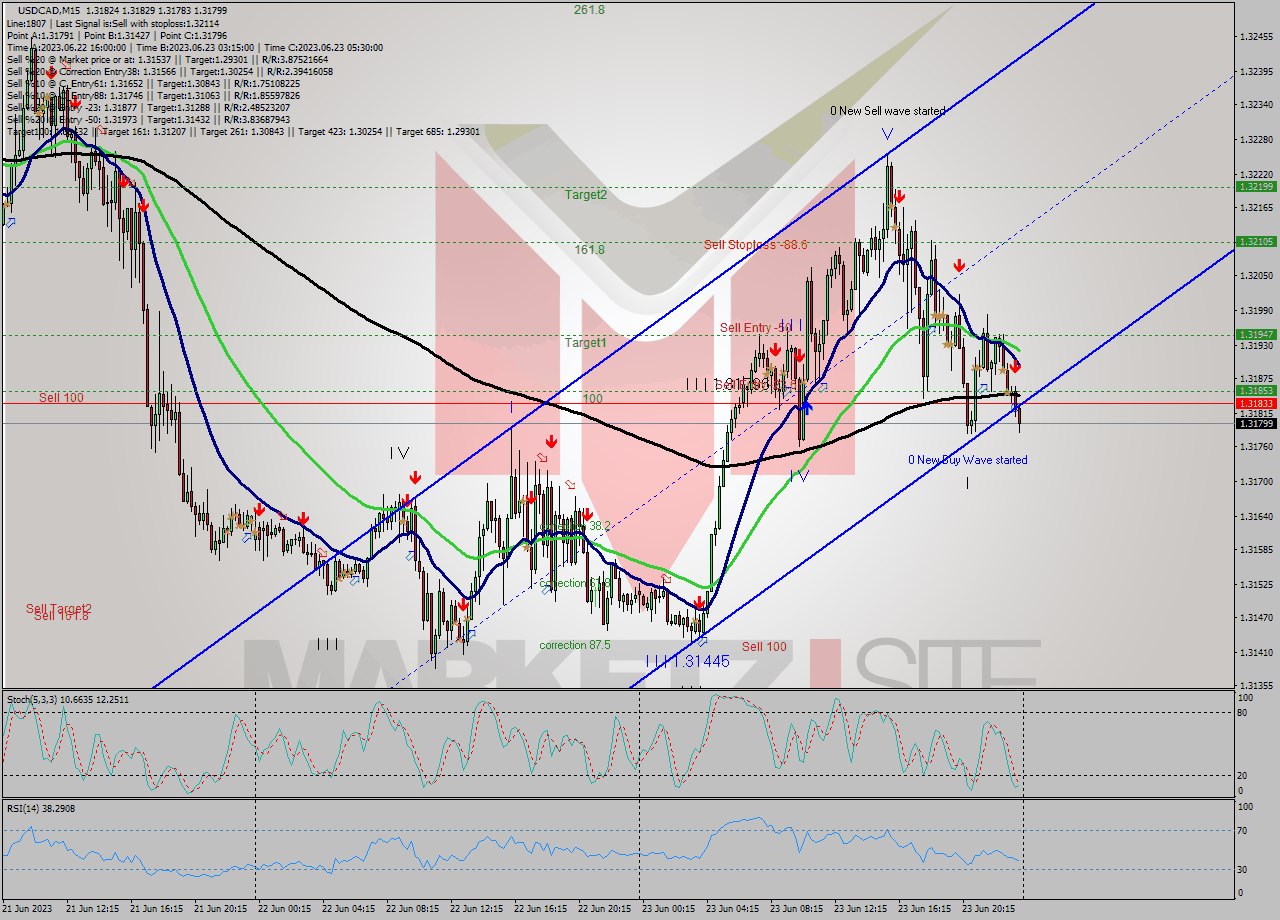Click the 1.32050 price axis value

tap(1255, 276)
